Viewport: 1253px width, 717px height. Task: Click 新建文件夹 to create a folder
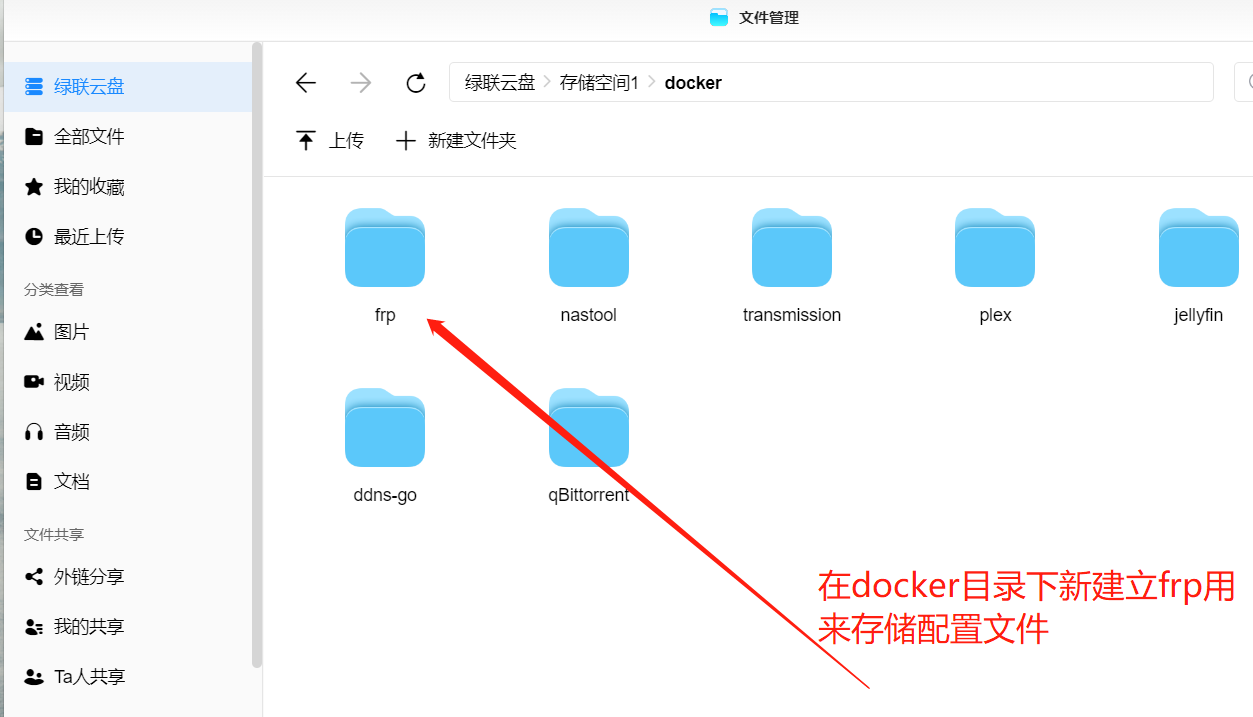coord(456,141)
